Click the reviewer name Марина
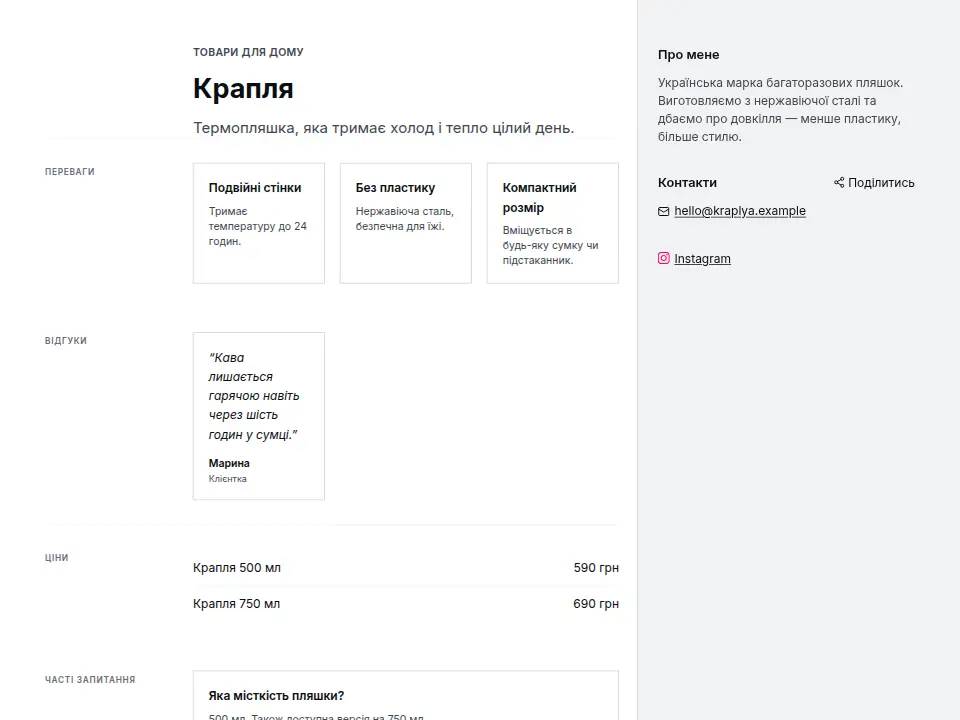 point(229,463)
